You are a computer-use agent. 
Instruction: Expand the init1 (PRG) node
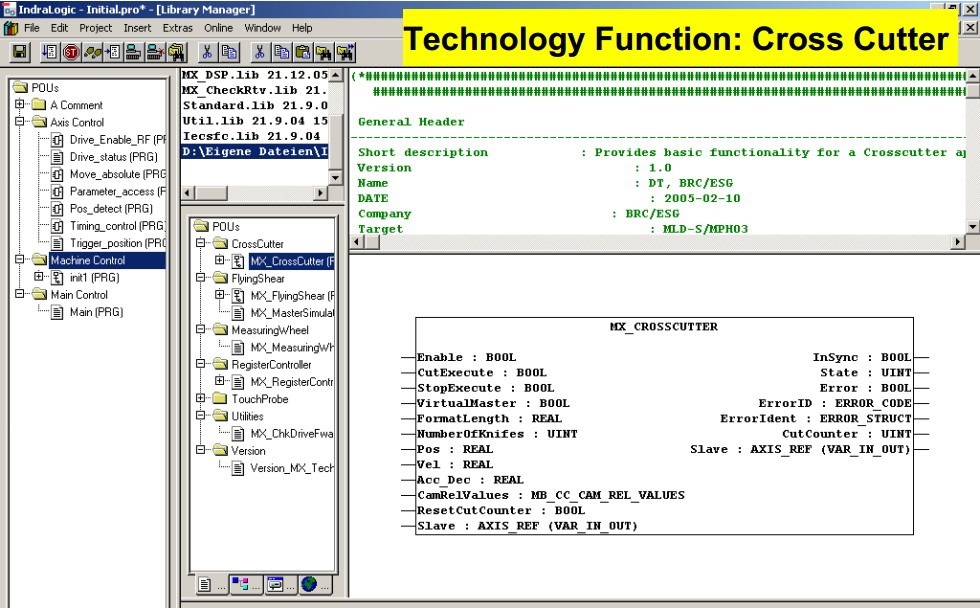click(x=39, y=276)
